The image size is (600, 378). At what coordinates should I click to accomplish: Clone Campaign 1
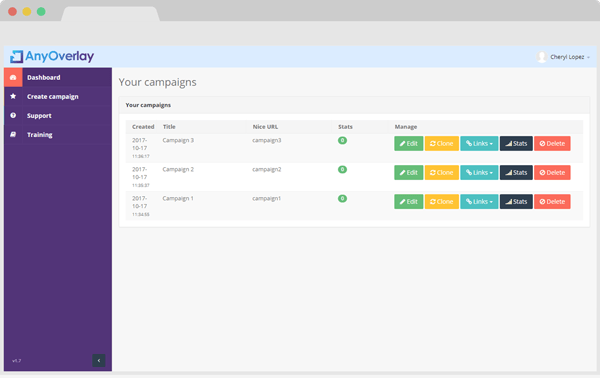point(442,202)
